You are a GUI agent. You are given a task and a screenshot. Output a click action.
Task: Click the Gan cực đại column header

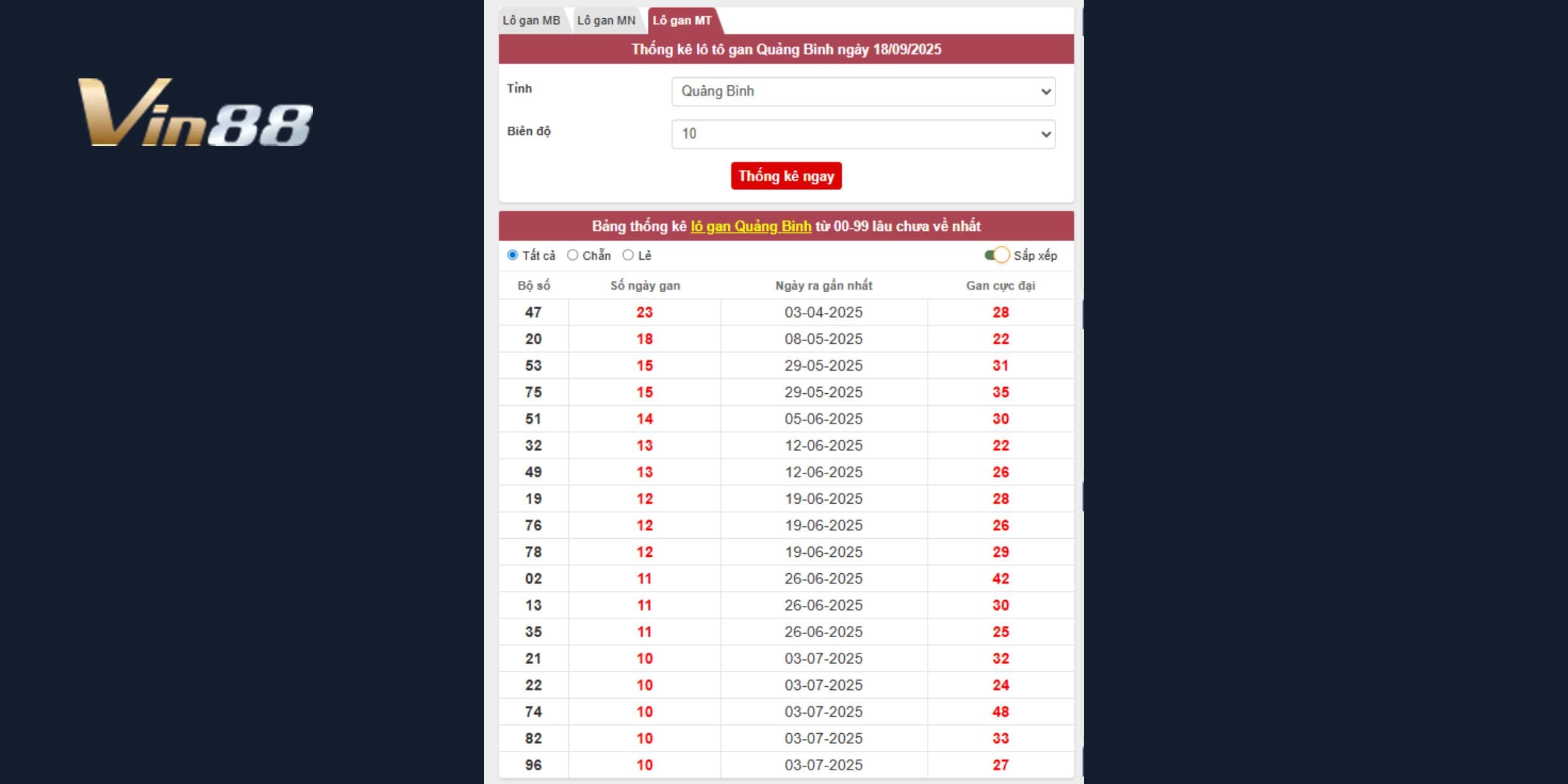[x=1000, y=286]
